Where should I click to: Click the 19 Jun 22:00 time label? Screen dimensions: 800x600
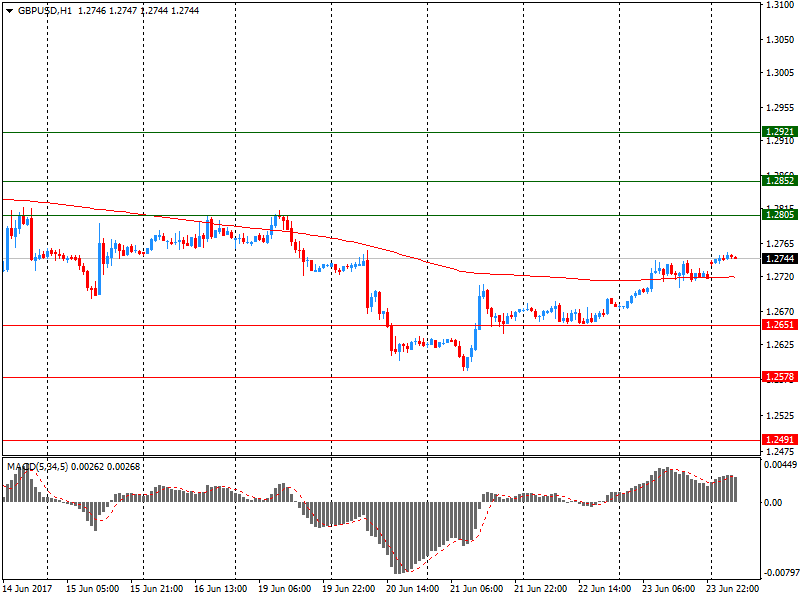(348, 589)
